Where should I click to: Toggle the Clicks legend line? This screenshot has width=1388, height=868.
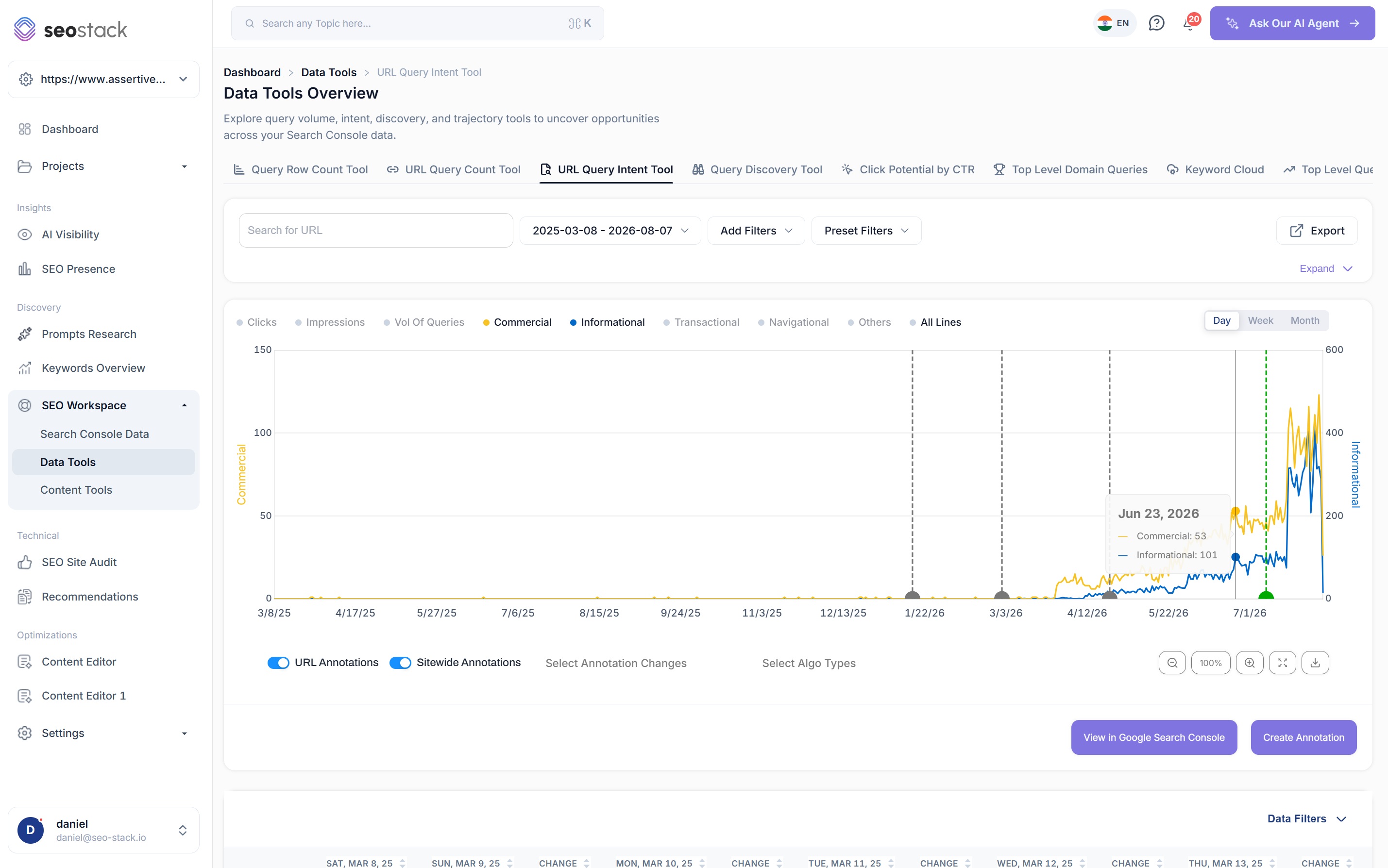[x=256, y=323]
